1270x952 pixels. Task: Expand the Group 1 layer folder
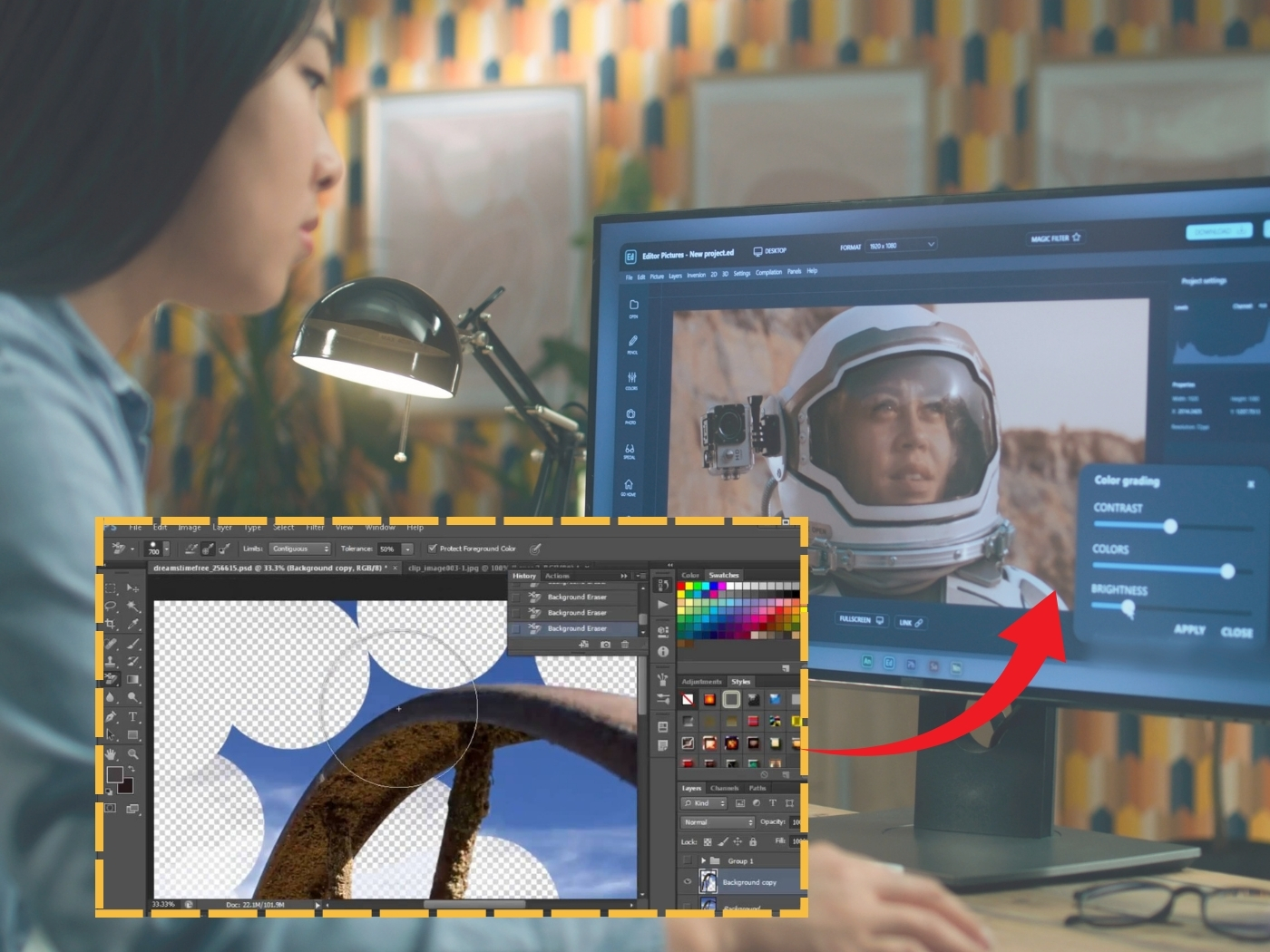coord(703,860)
